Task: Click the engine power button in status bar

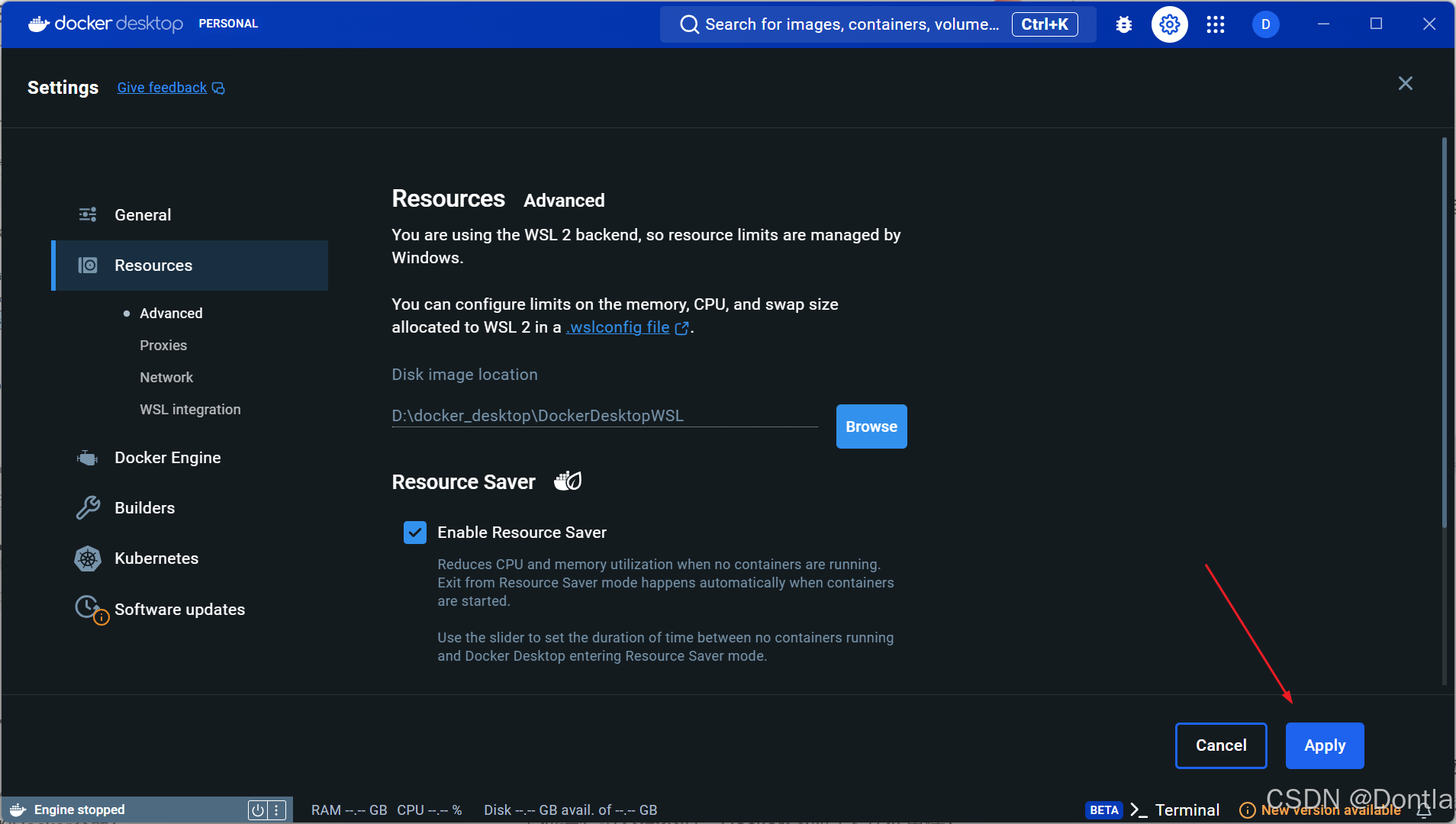Action: pos(258,810)
